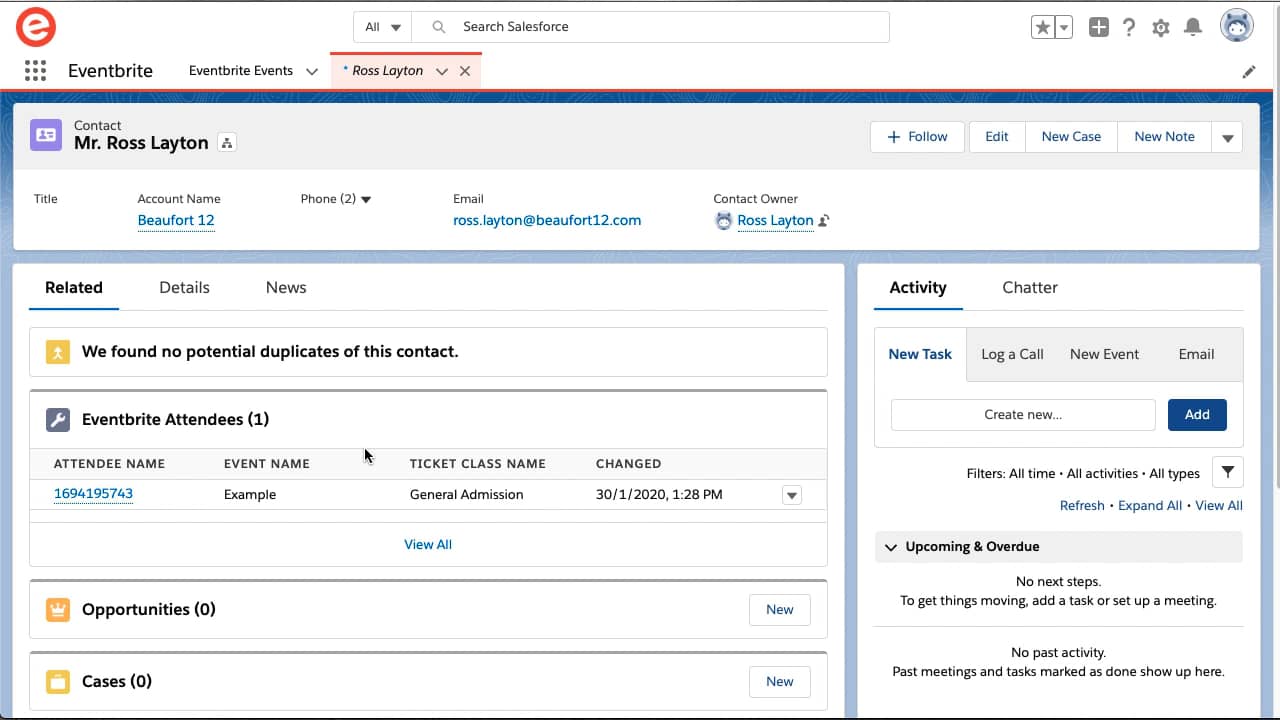The height and width of the screenshot is (720, 1280).
Task: Click the New Note button
Action: (1164, 137)
